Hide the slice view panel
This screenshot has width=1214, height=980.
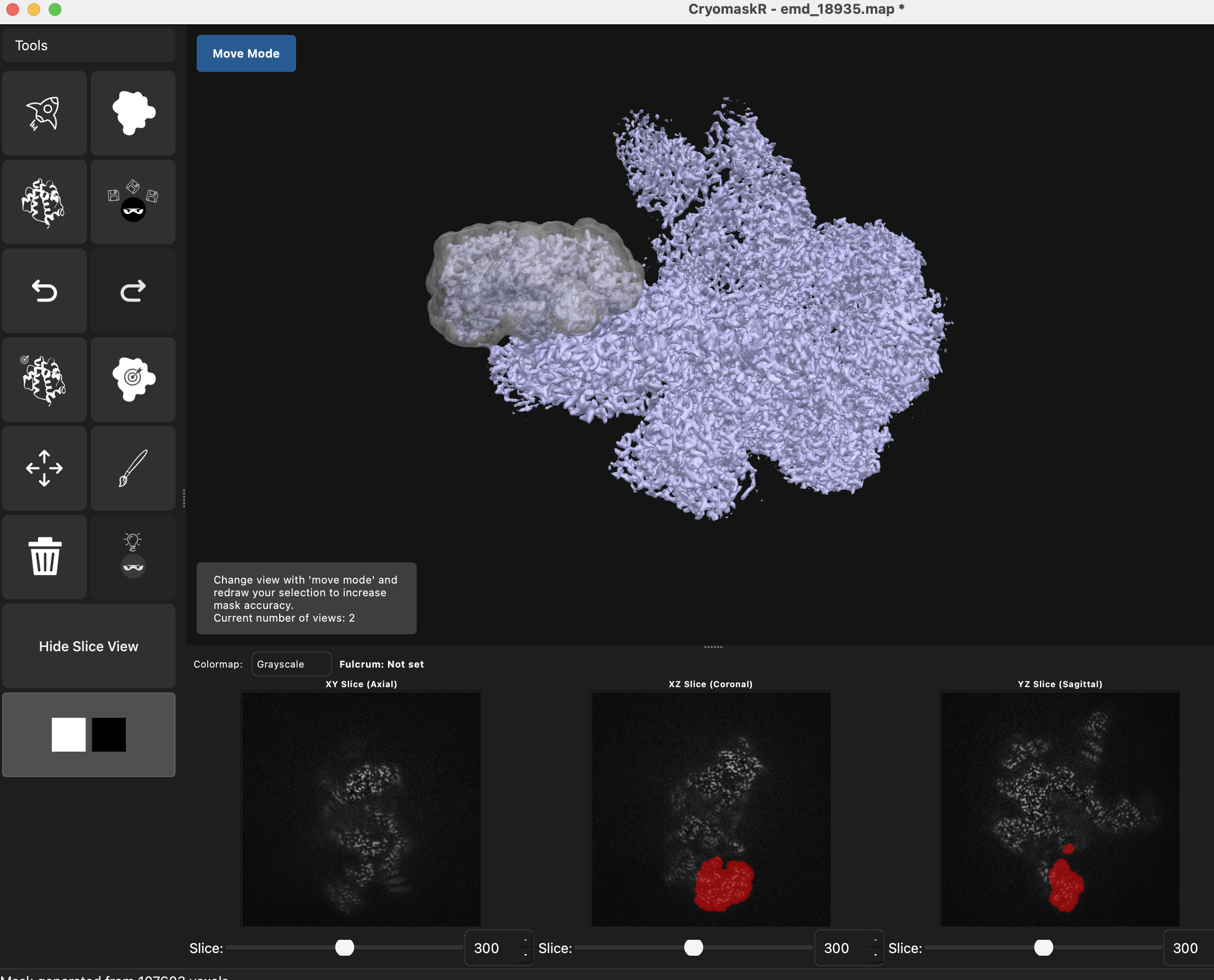pos(88,646)
